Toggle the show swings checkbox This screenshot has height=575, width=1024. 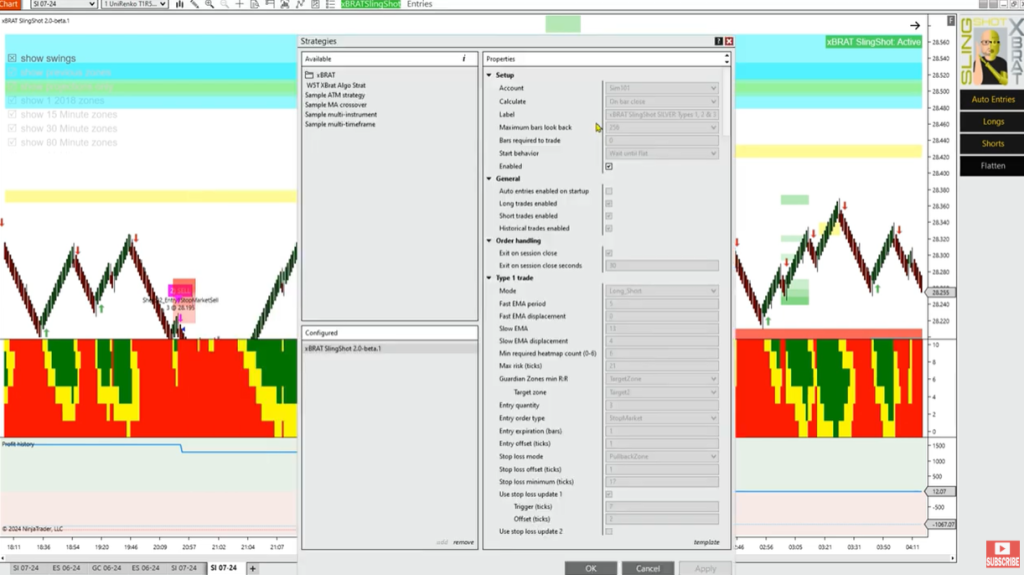tap(12, 58)
